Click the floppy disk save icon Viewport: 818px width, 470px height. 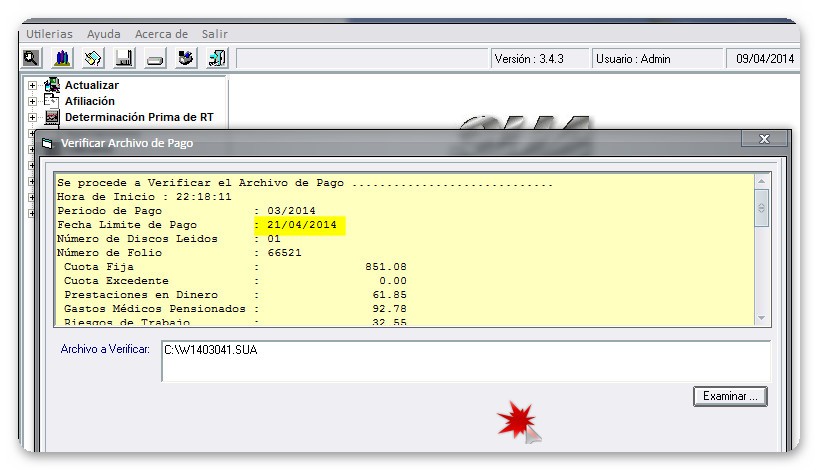(124, 59)
